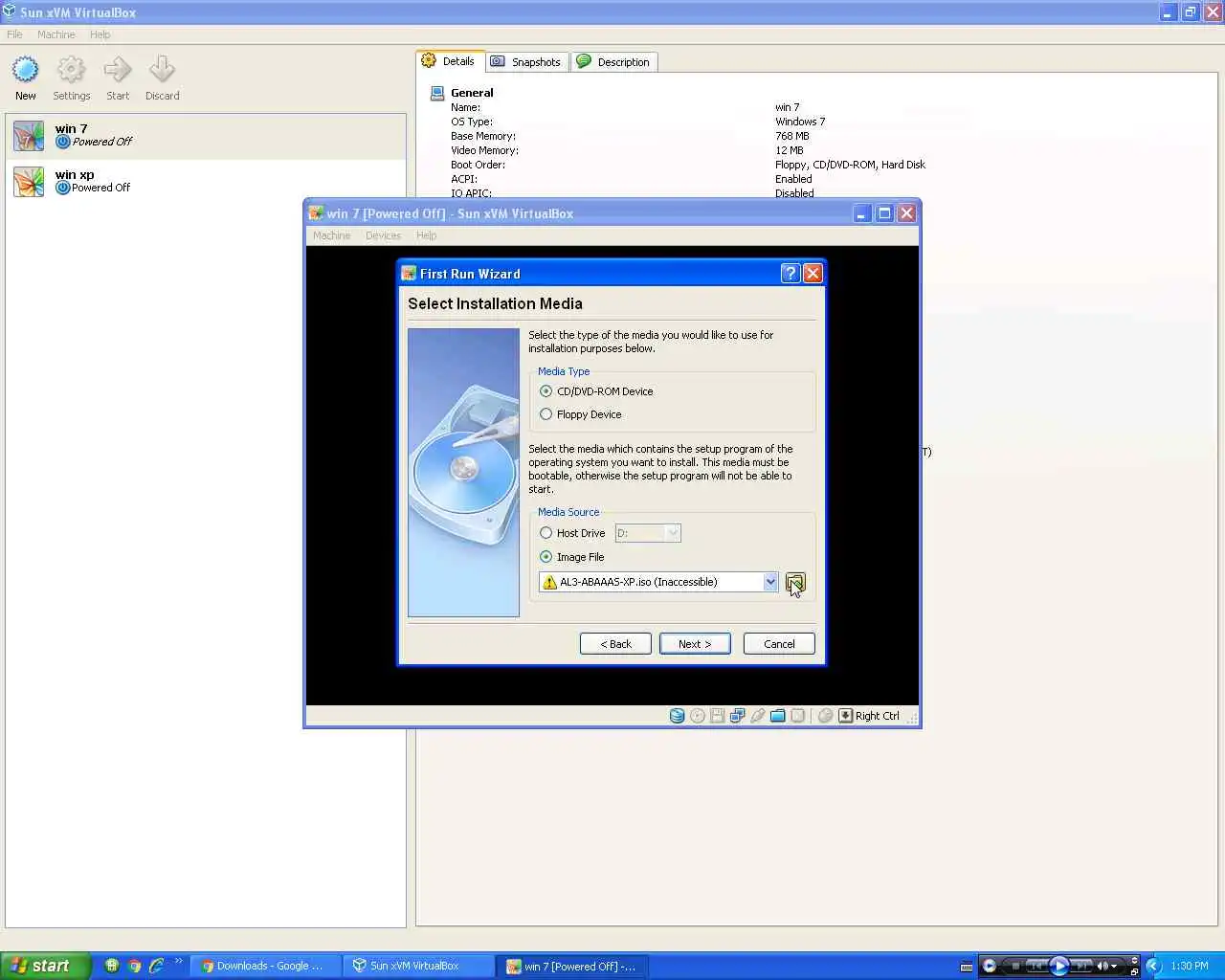Click the 'Windows 7' OS Type value
1225x980 pixels.
[x=800, y=122]
